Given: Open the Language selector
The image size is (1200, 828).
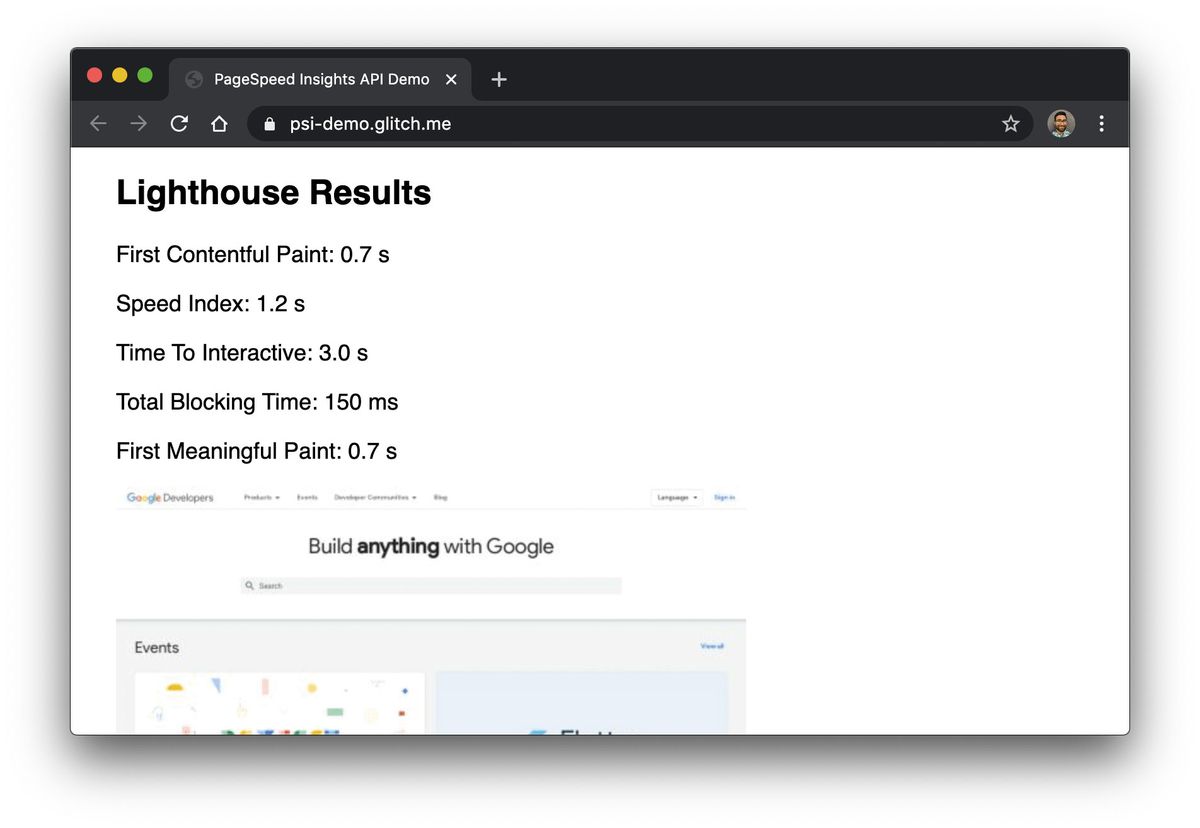Looking at the screenshot, I should coord(676,497).
